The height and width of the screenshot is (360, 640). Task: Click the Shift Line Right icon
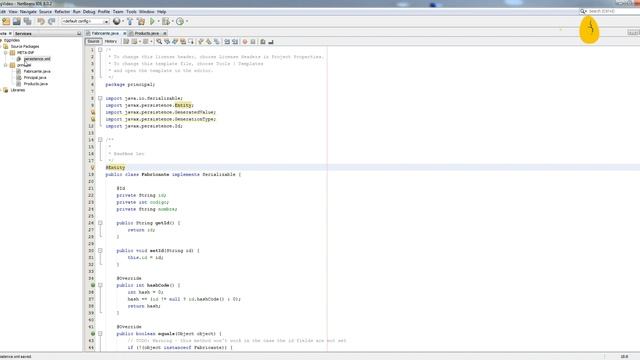point(235,41)
